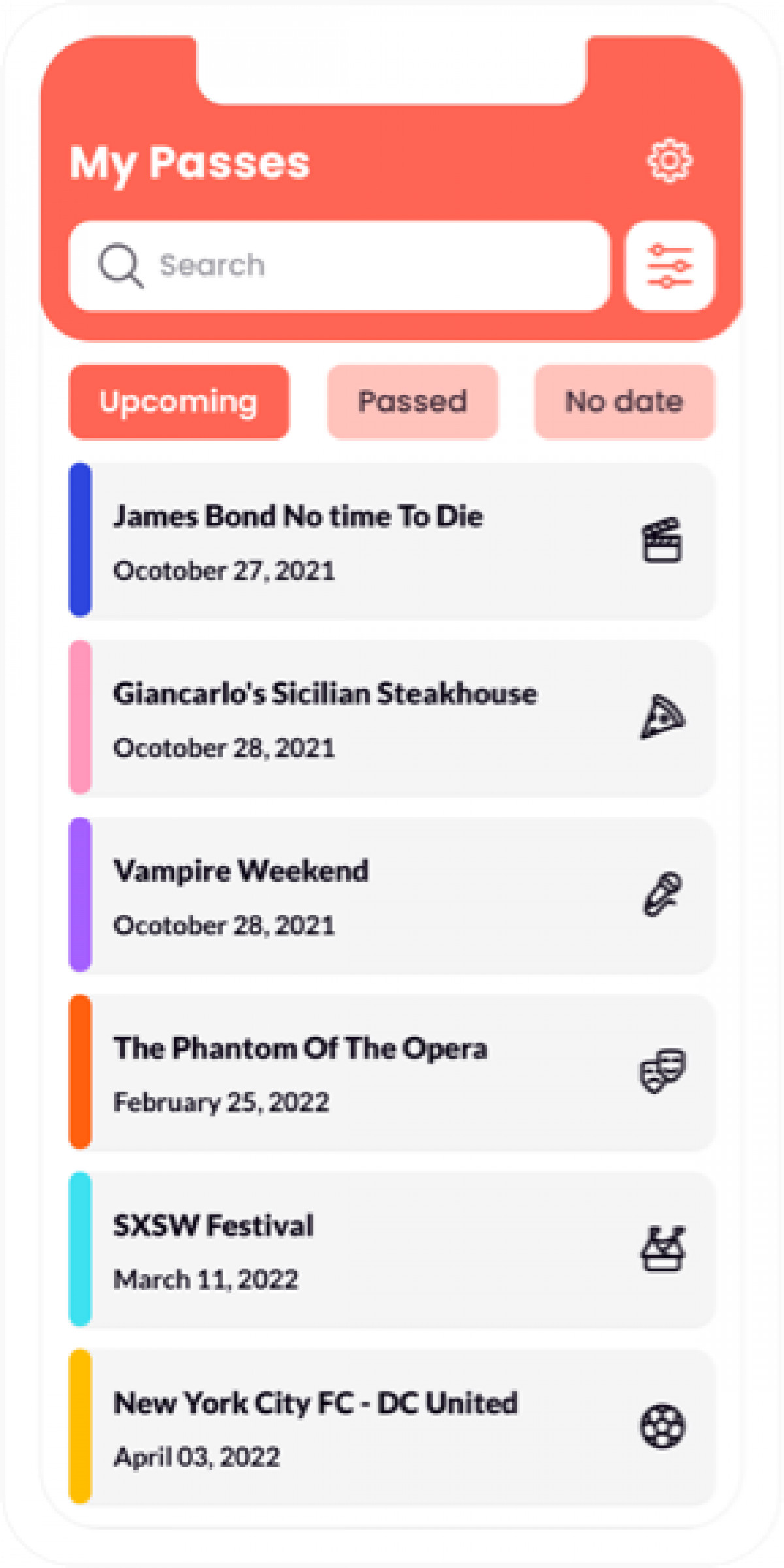
Task: Open the filter sliders button
Action: [670, 266]
